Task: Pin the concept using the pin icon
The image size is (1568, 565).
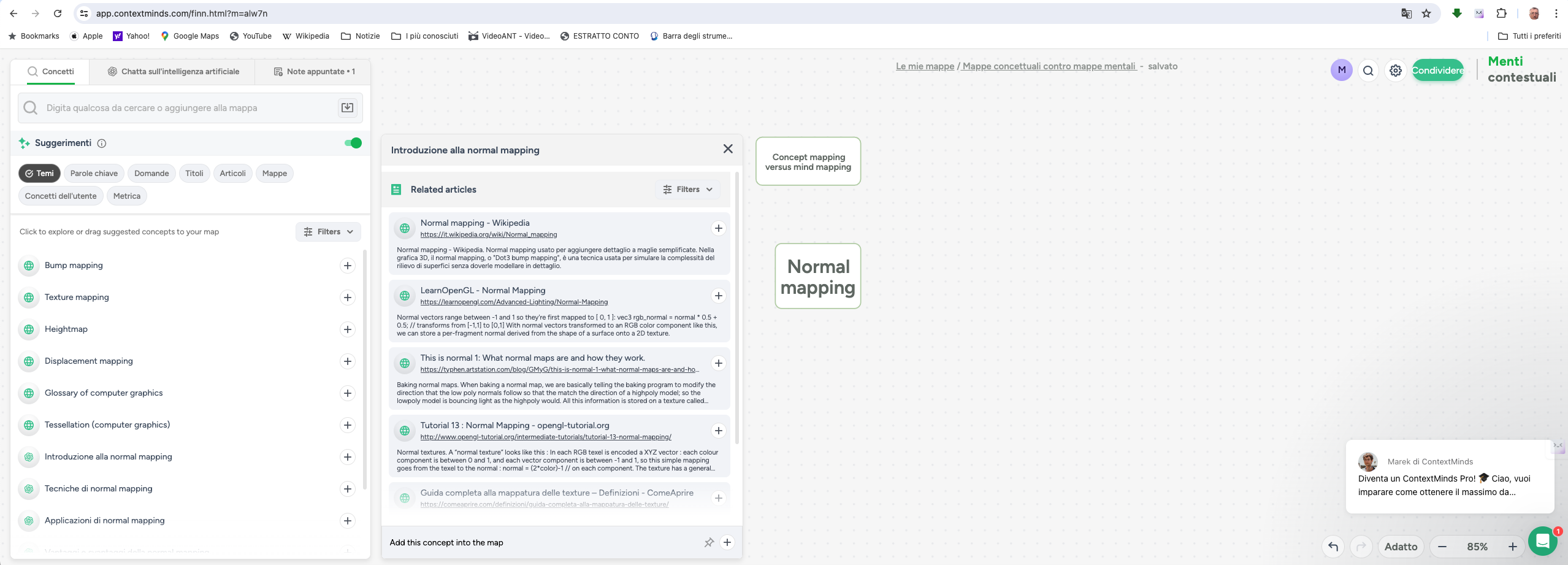Action: tap(709, 542)
